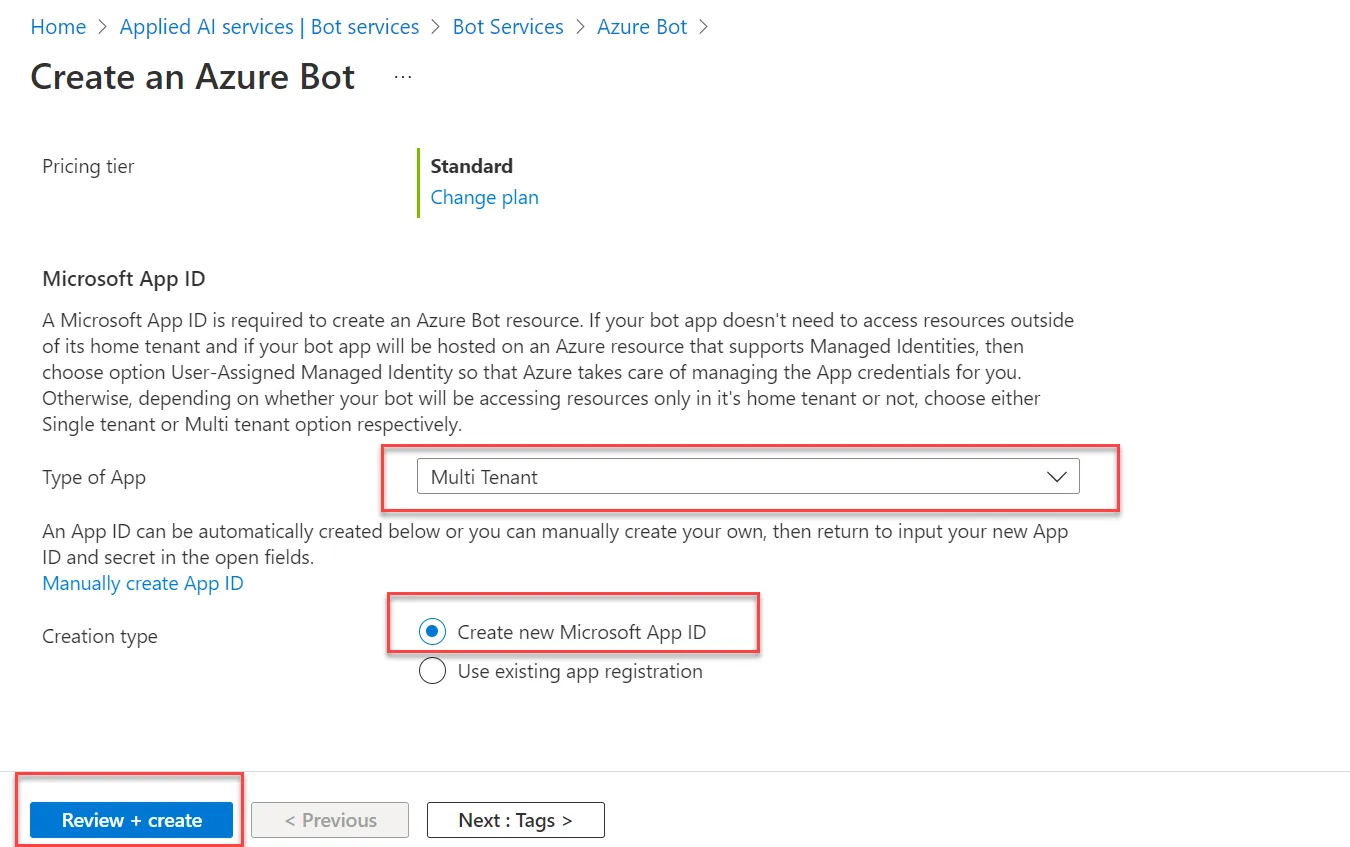The height and width of the screenshot is (847, 1350).
Task: Open the Azure Bot breadcrumb
Action: click(642, 27)
